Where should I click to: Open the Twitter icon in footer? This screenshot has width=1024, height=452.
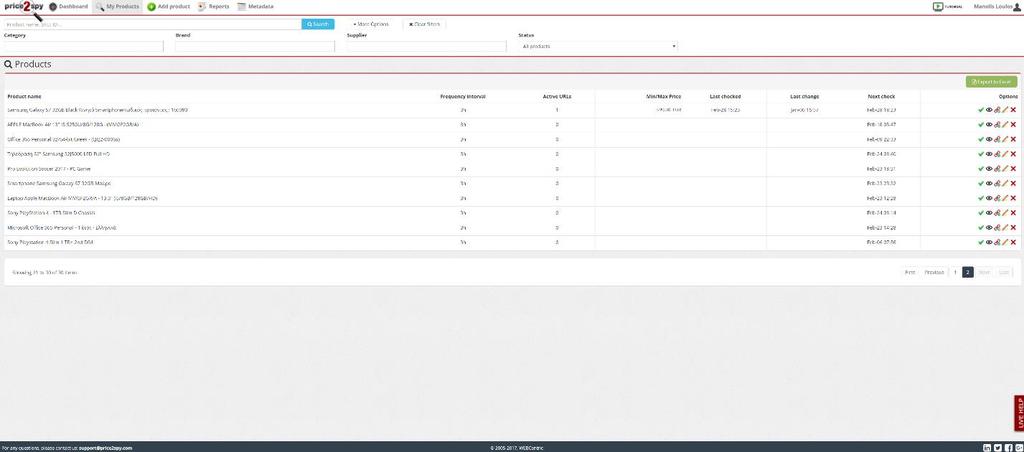997,447
